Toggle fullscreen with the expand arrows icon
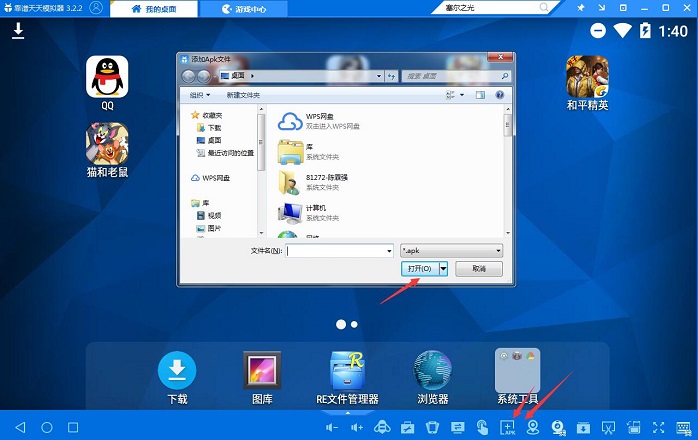 point(658,428)
